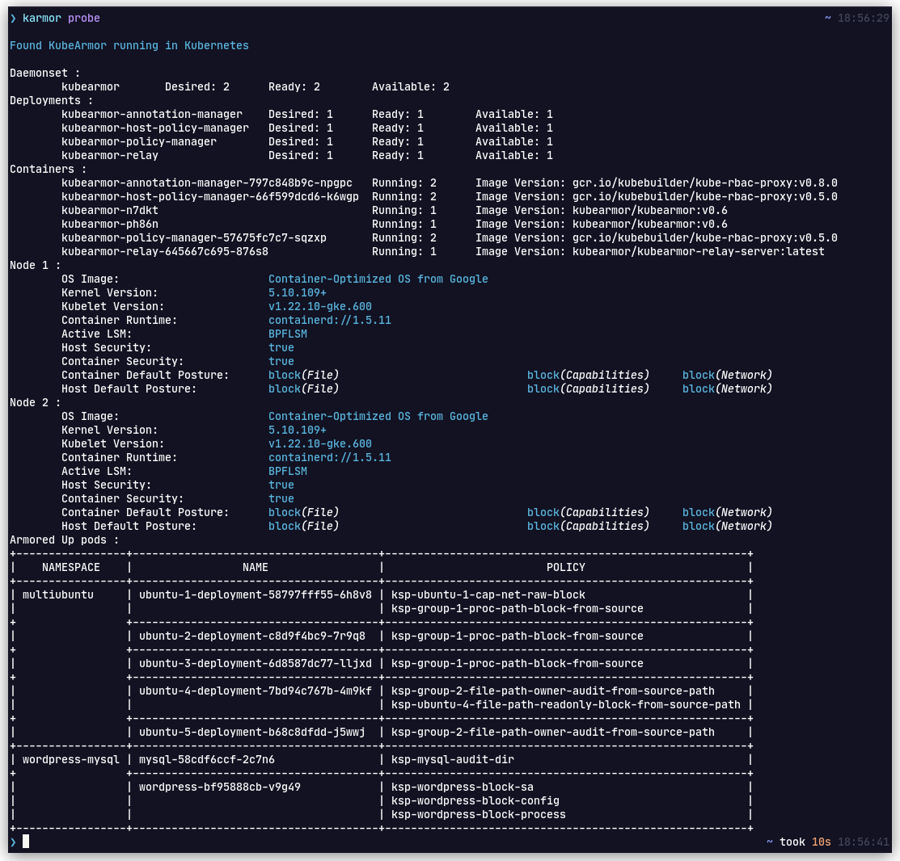
Task: Click the 'Containers :' heading
Action: tap(48, 169)
